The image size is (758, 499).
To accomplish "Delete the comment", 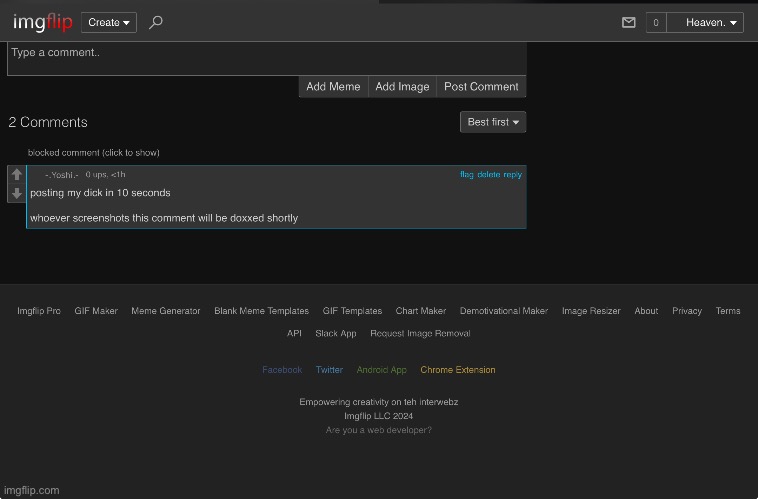I will pyautogui.click(x=488, y=175).
